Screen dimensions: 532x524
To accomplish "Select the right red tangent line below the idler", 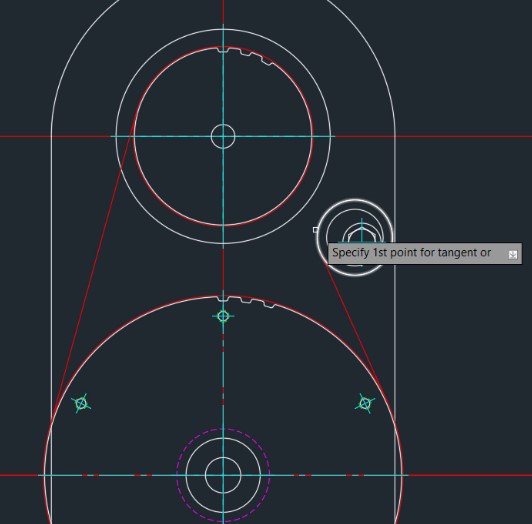I will click(x=353, y=319).
